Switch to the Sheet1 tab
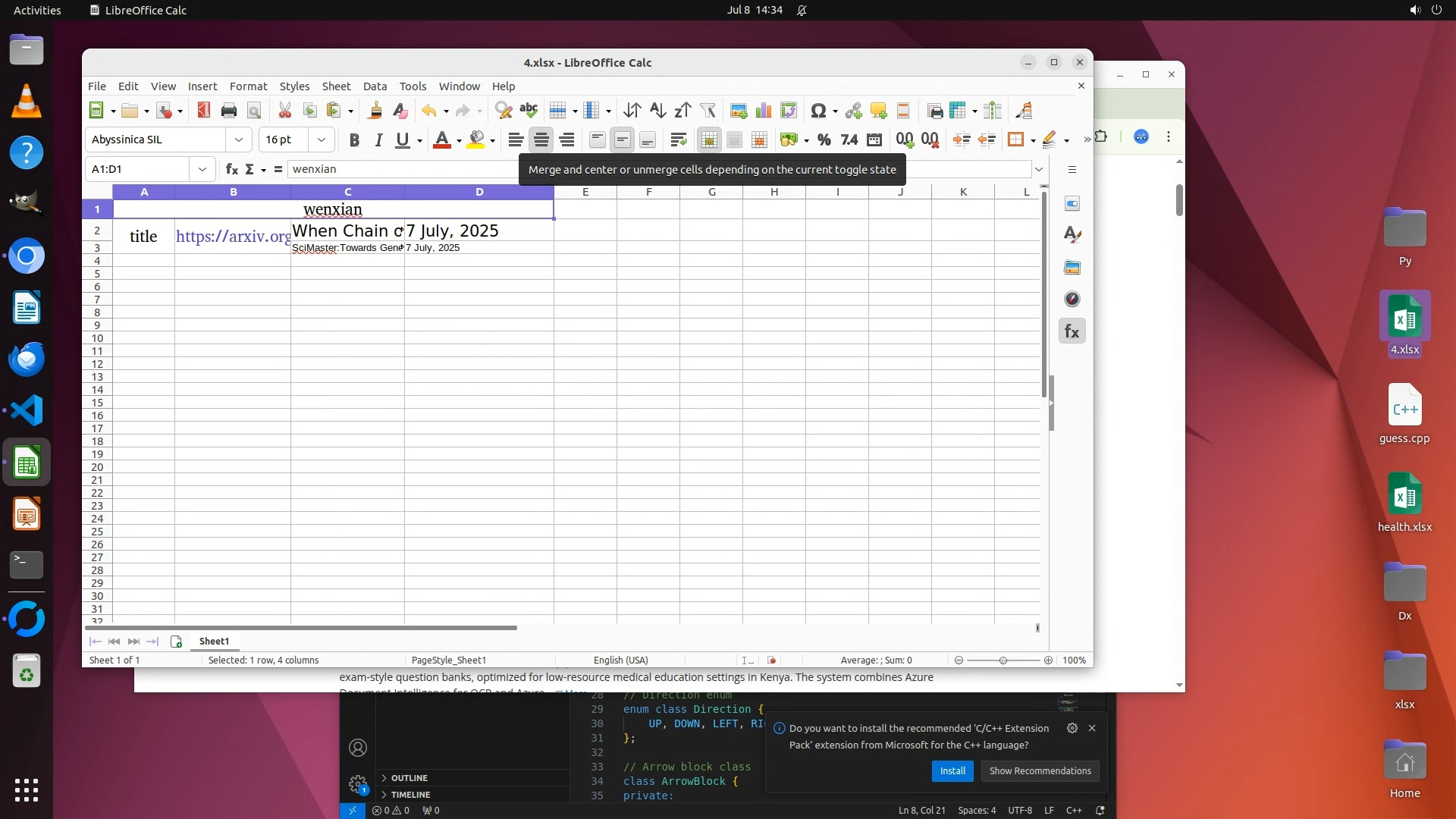Viewport: 1456px width, 819px height. pyautogui.click(x=214, y=642)
